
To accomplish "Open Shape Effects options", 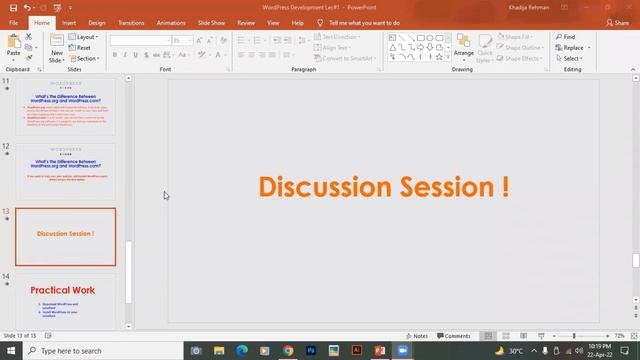I will [520, 58].
